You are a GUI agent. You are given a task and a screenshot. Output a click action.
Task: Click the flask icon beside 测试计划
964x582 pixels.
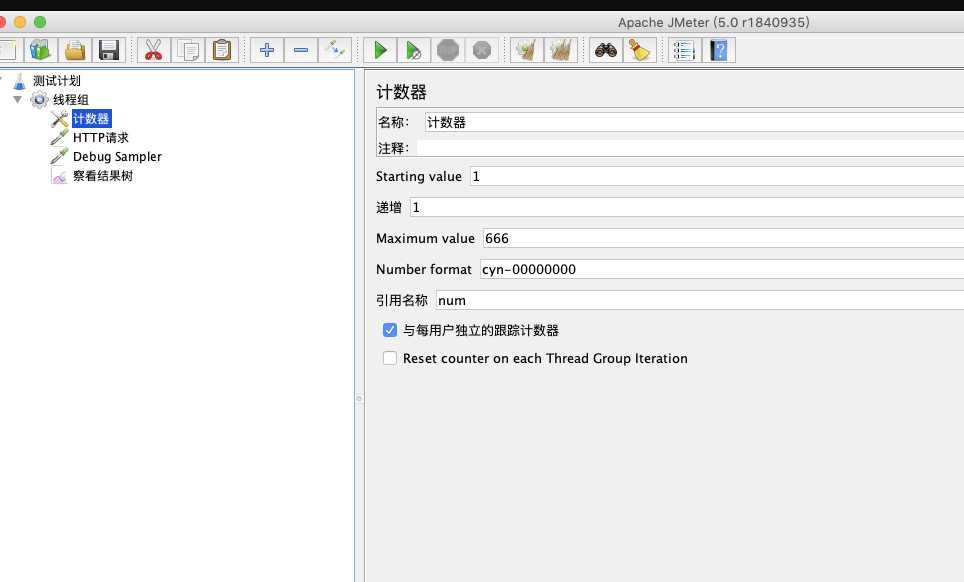click(x=20, y=81)
